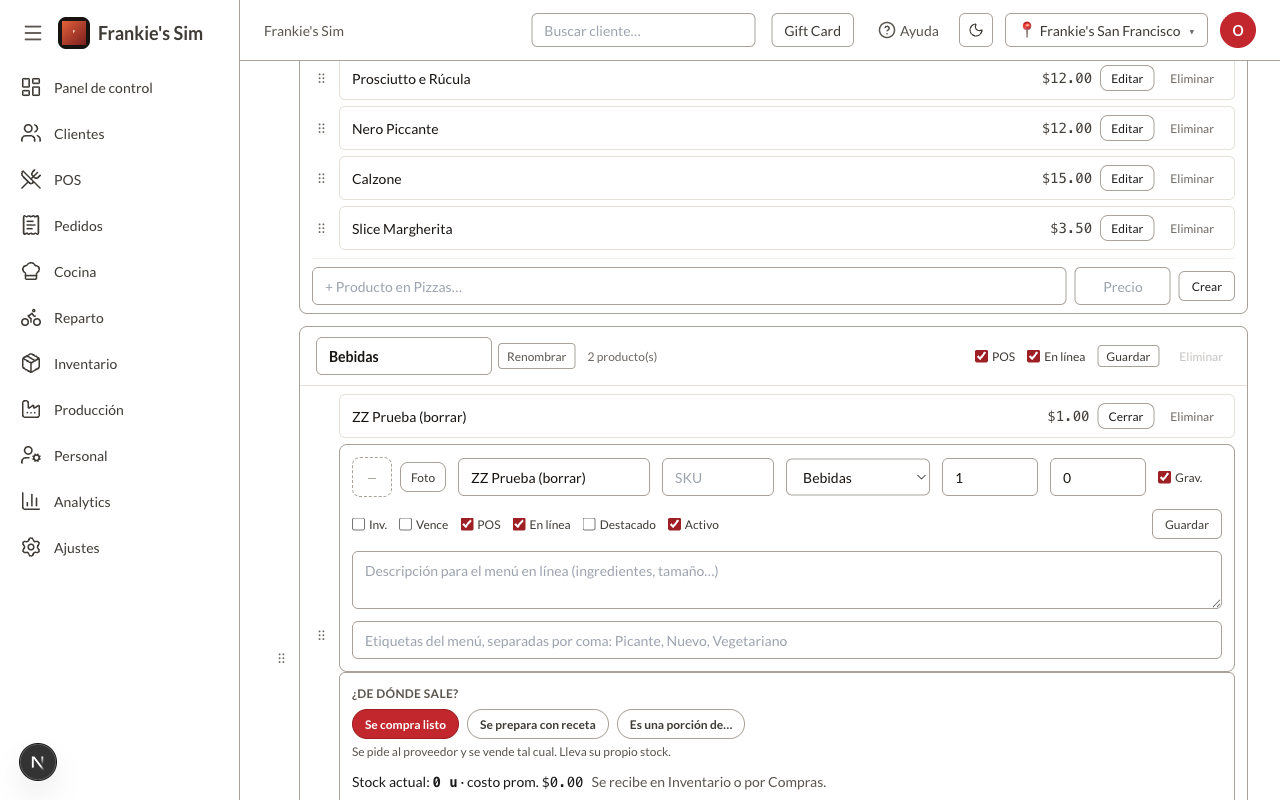
Task: Click the product photo placeholder box
Action: [372, 477]
